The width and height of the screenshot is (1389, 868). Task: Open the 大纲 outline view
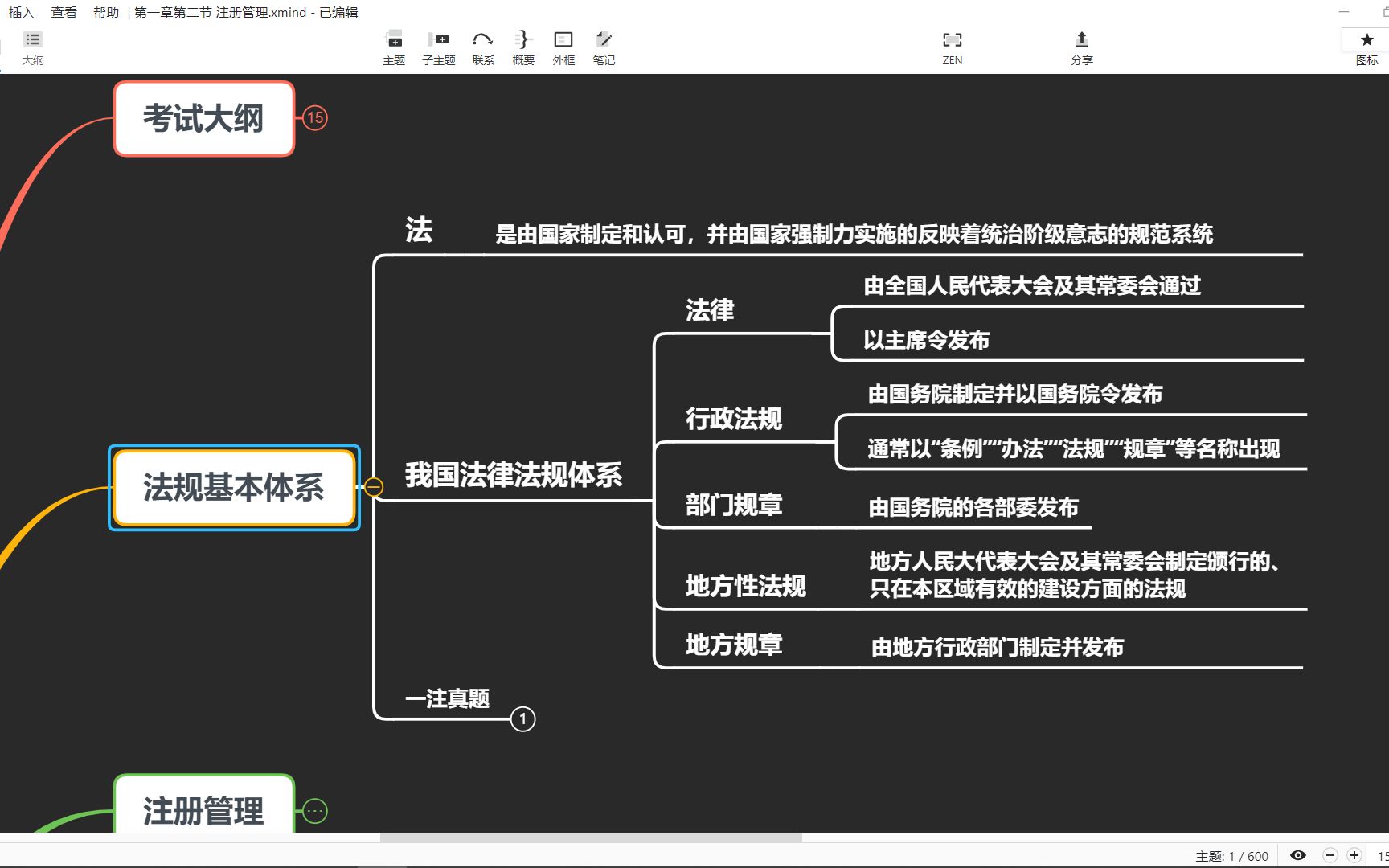pos(33,47)
